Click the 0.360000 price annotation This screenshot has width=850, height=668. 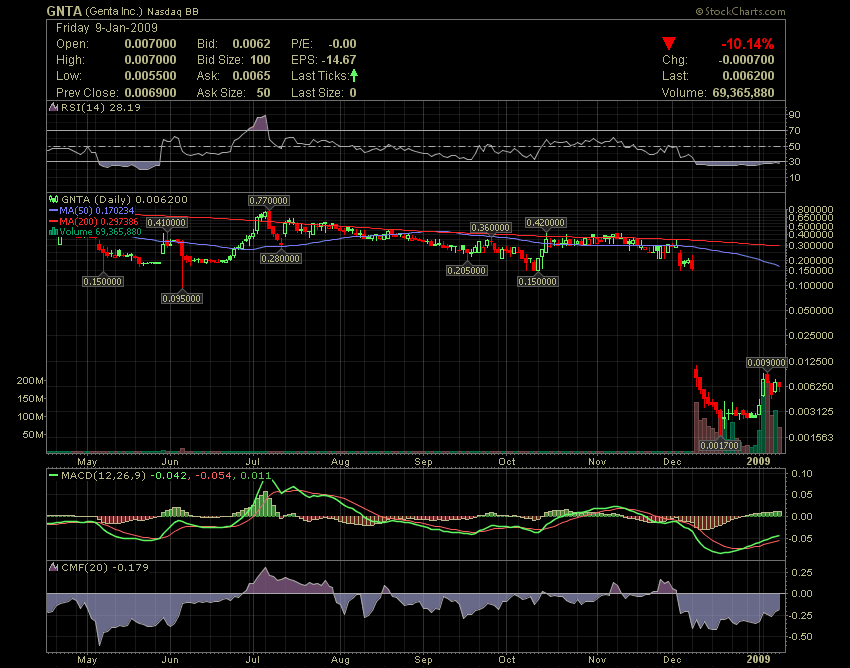[x=490, y=228]
